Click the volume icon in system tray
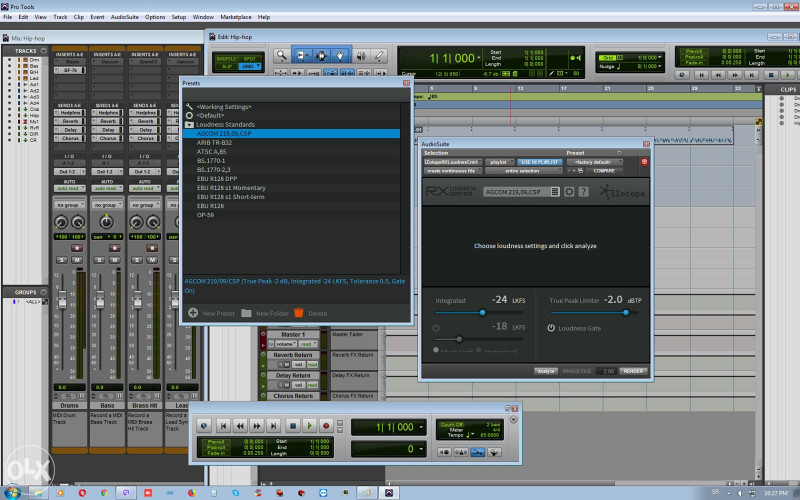 coord(740,493)
